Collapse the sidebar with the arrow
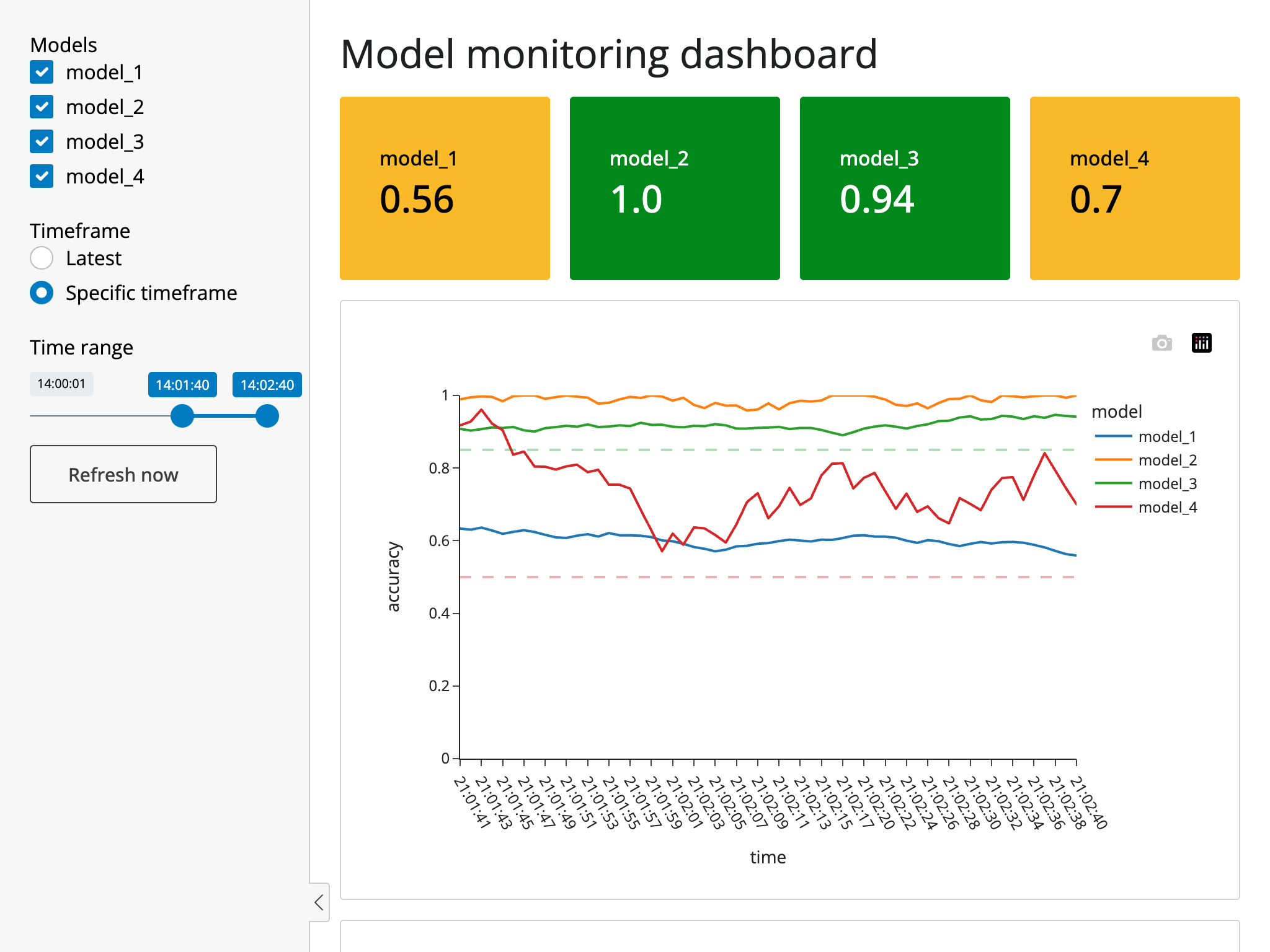1270x952 pixels. tap(319, 902)
